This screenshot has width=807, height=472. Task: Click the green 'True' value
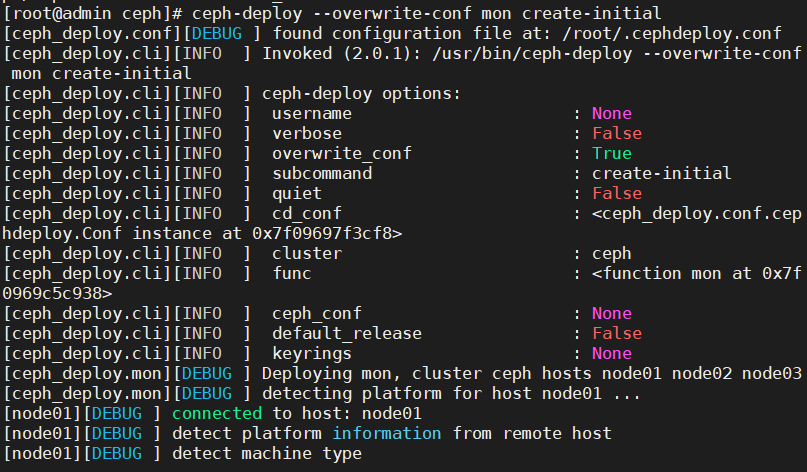[611, 154]
